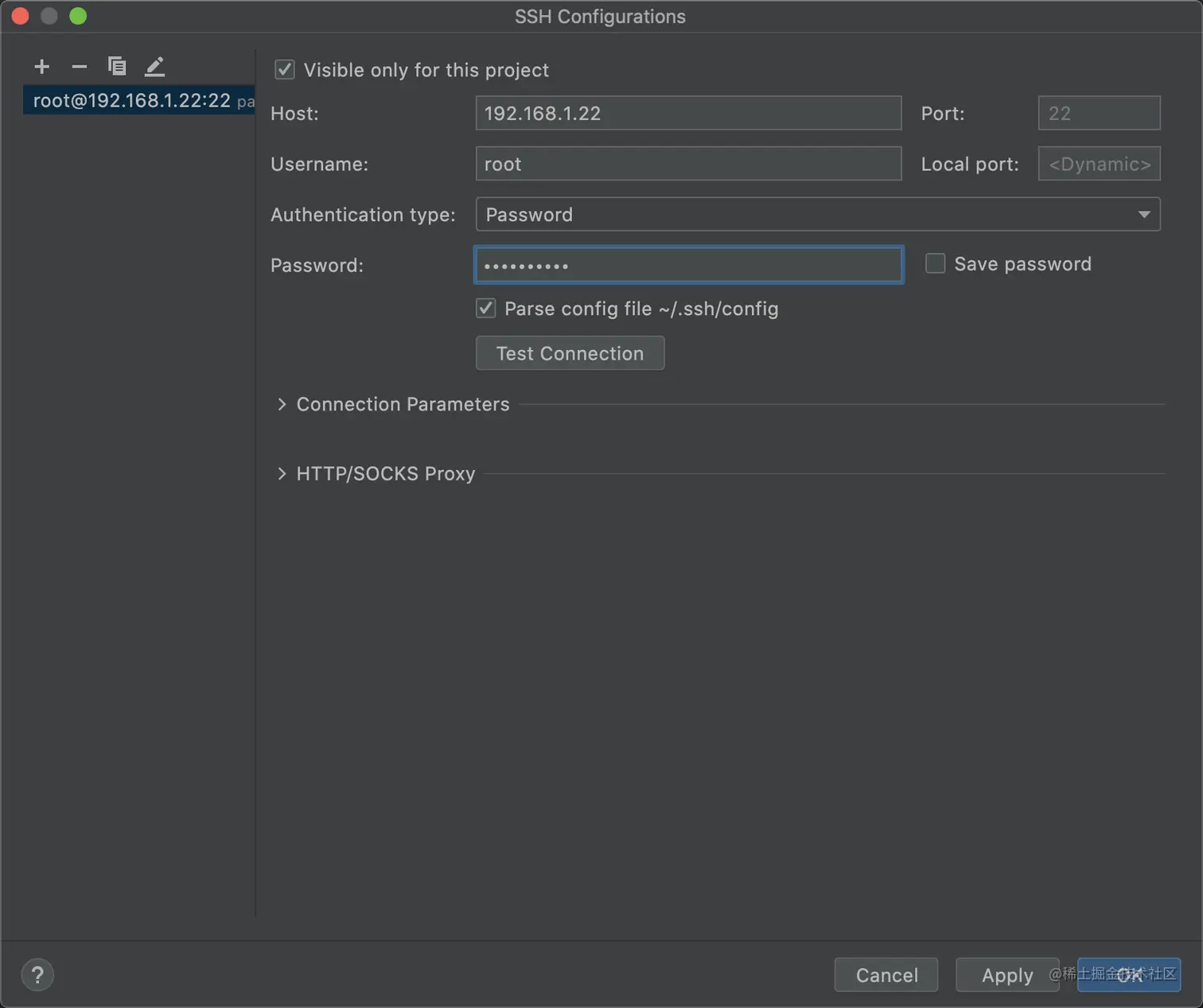The image size is (1203, 1008).
Task: Add a new SSH configuration
Action: coord(42,67)
